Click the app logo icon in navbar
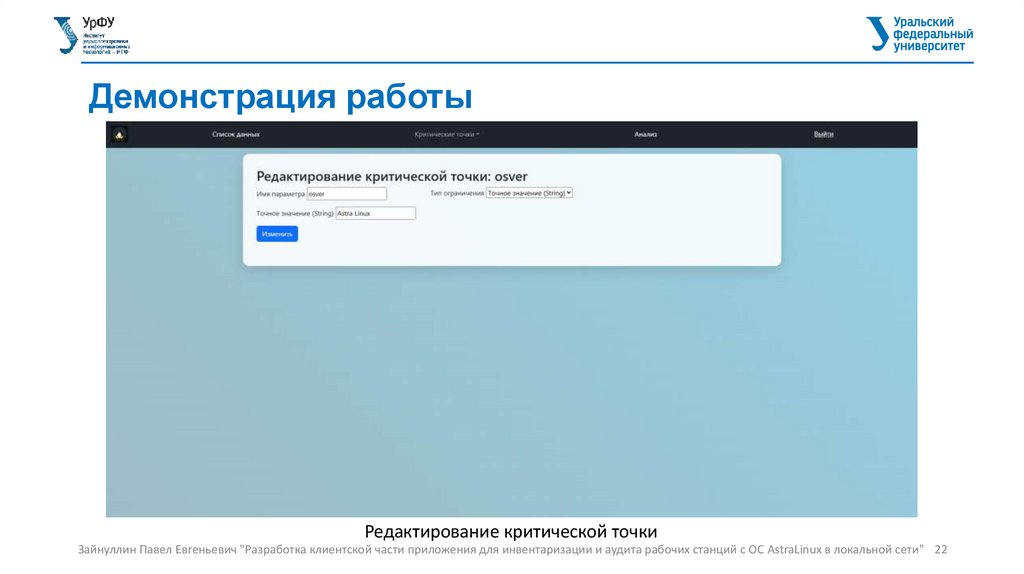This screenshot has width=1024, height=574. pos(119,135)
